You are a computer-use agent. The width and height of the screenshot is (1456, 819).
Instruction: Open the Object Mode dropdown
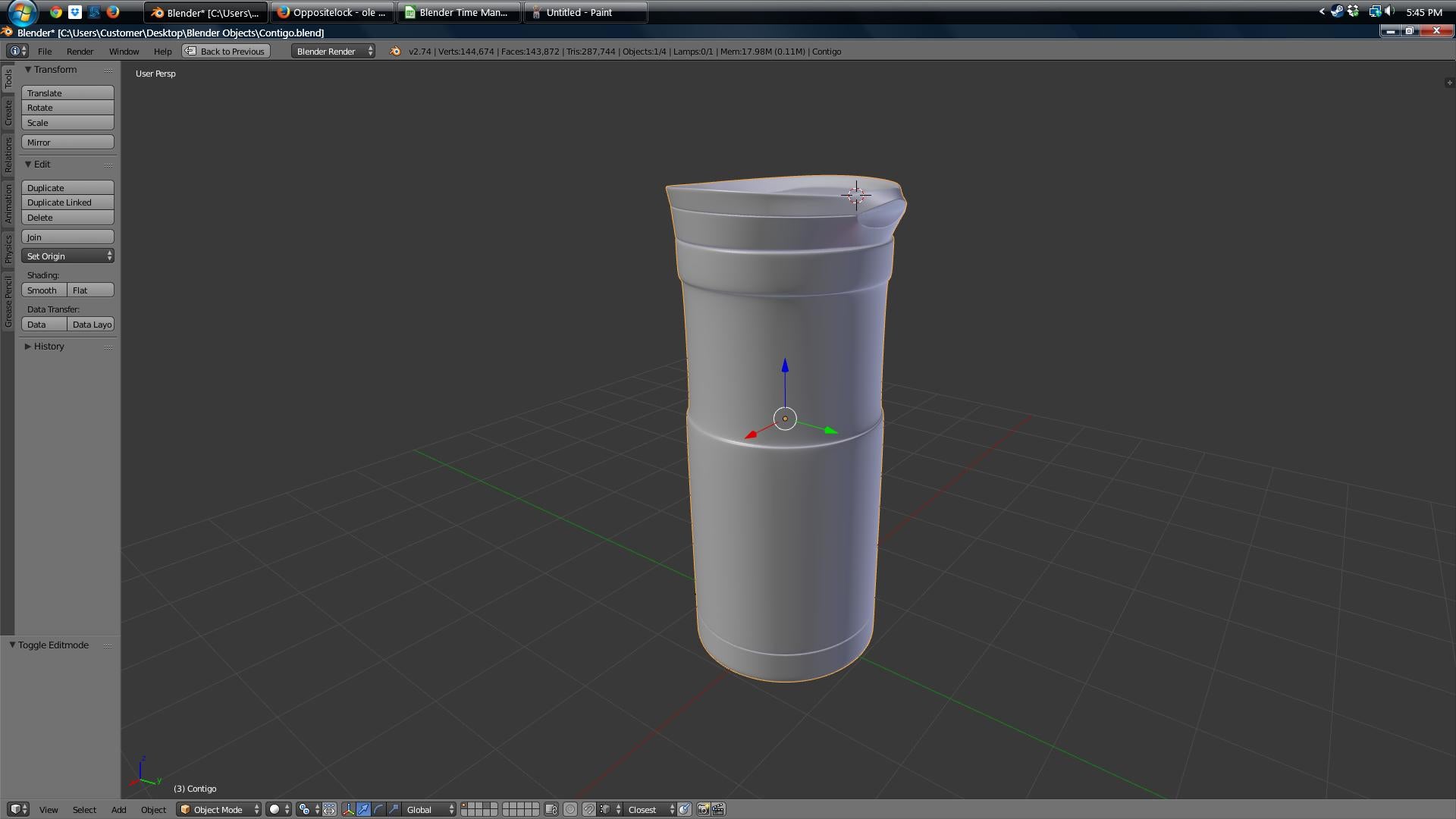tap(219, 809)
